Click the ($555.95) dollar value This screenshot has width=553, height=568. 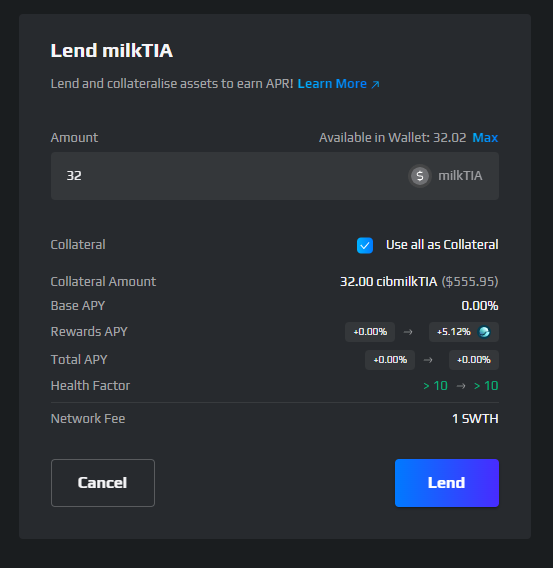(x=470, y=281)
